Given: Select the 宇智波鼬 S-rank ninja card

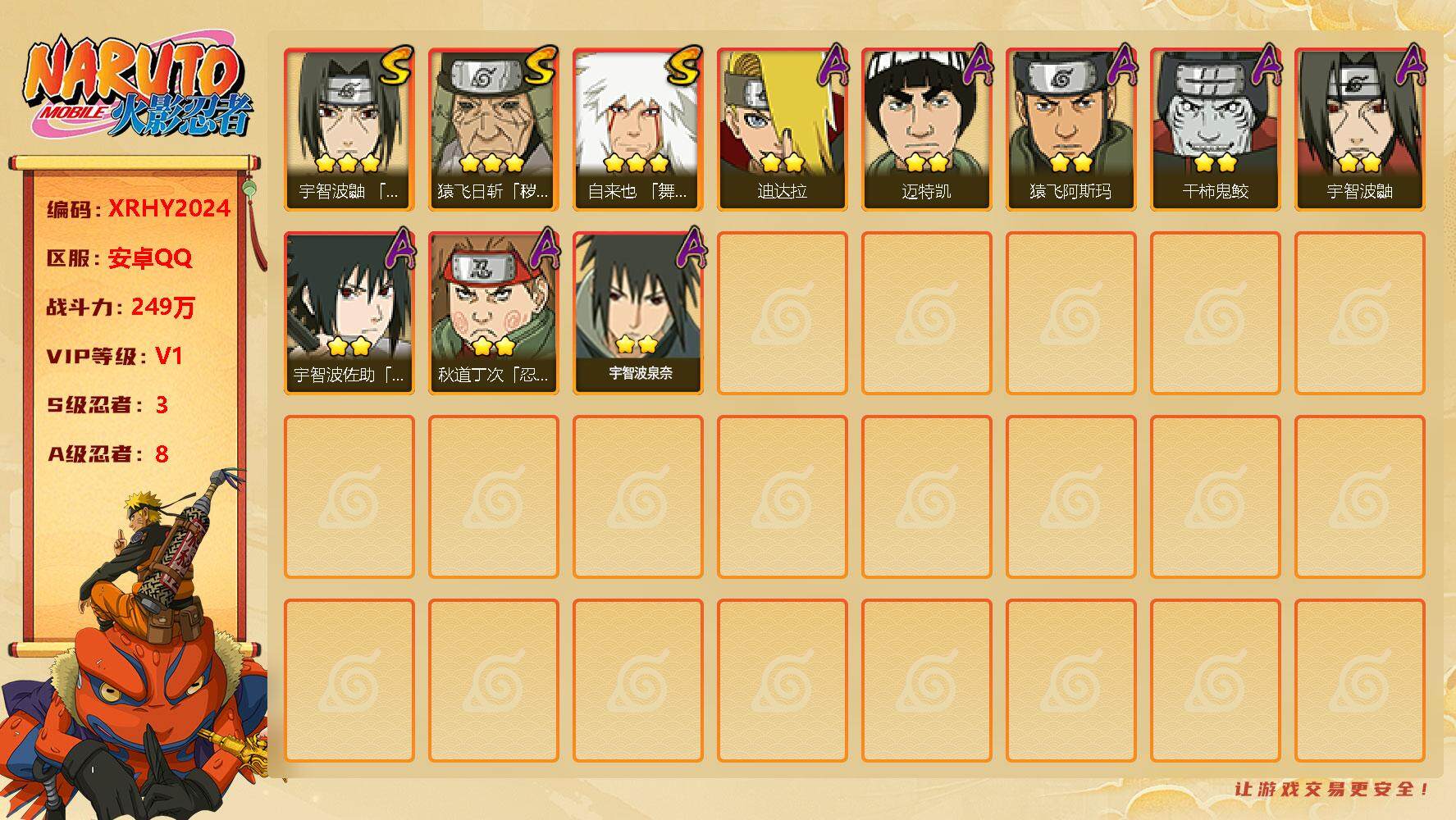Looking at the screenshot, I should click(349, 130).
